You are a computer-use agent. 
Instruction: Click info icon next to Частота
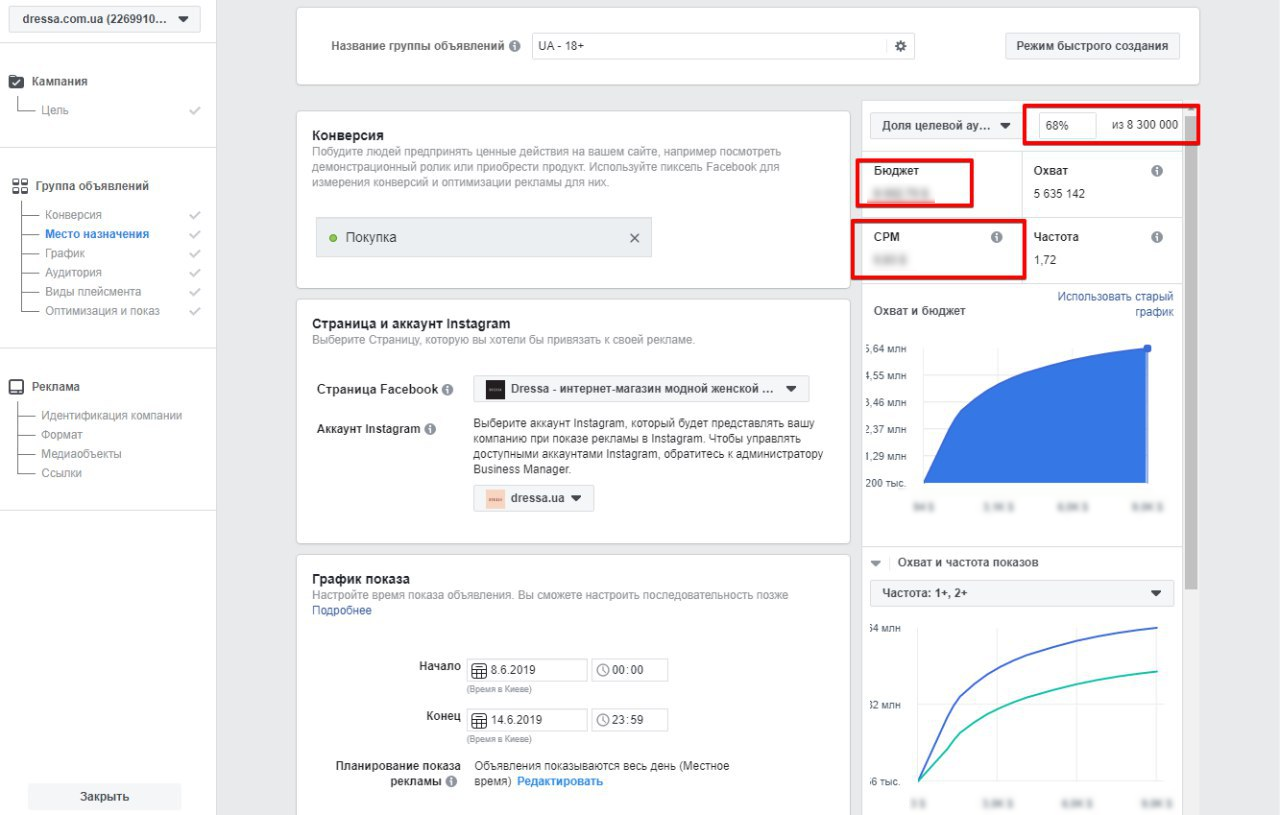coord(1157,237)
